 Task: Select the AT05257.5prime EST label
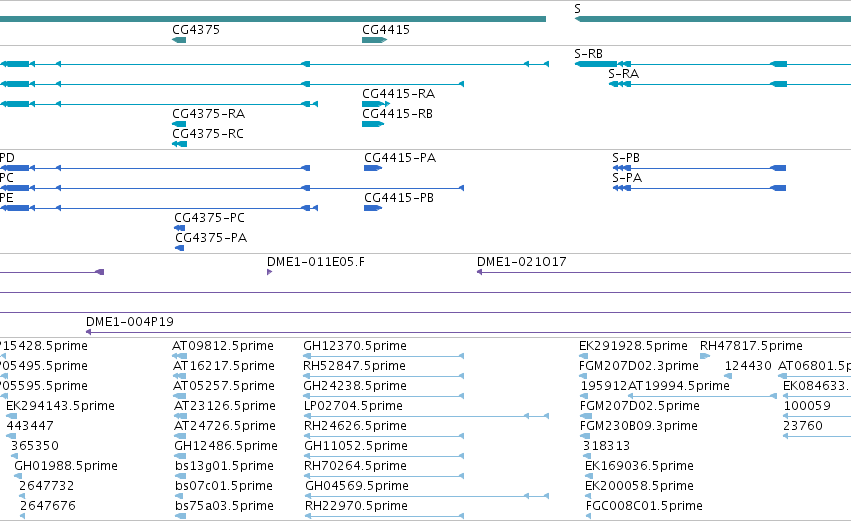(225, 386)
